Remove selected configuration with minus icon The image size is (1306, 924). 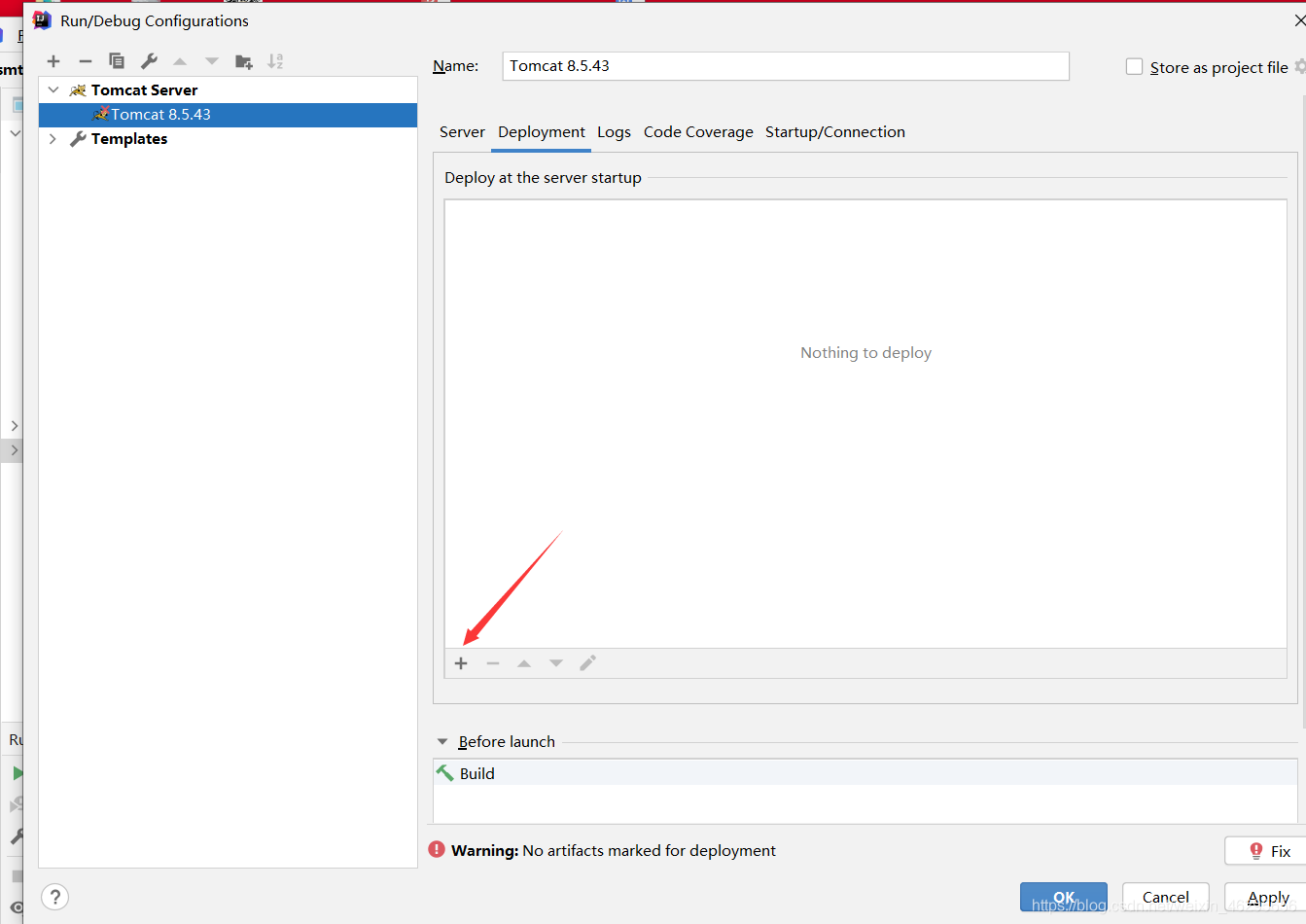tap(86, 61)
